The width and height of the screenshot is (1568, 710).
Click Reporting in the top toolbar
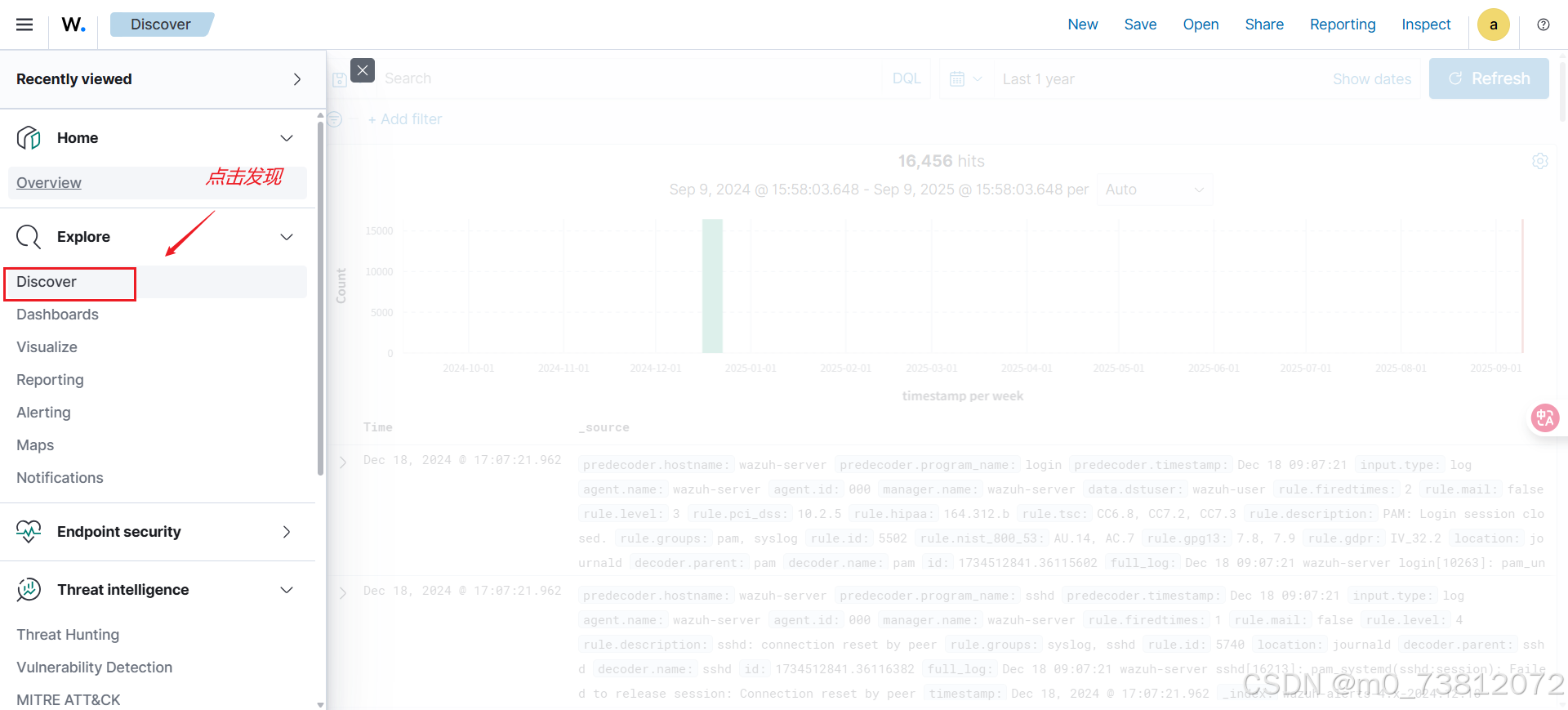1343,25
